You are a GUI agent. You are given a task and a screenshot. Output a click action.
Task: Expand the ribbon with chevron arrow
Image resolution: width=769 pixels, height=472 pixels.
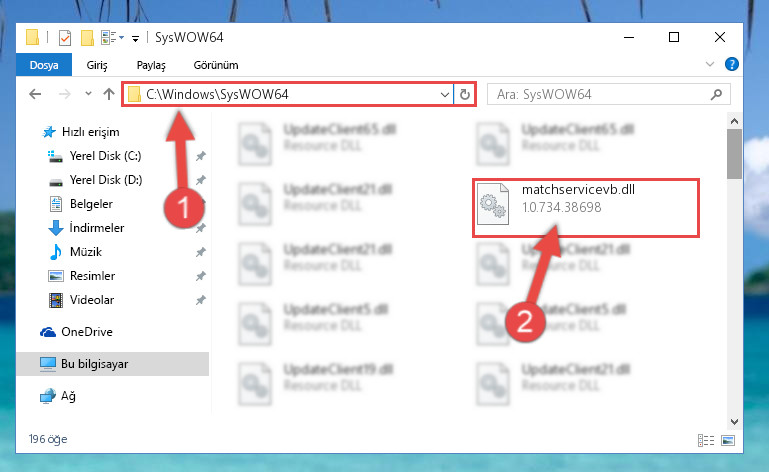pyautogui.click(x=710, y=64)
